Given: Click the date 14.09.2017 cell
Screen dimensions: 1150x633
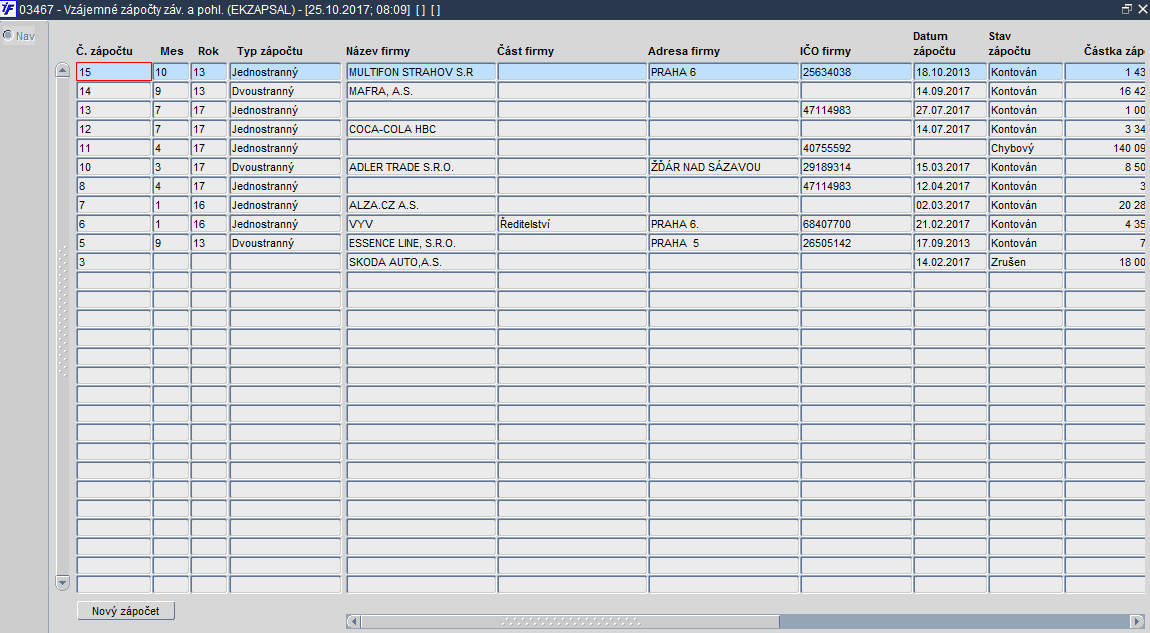Looking at the screenshot, I should point(950,91).
